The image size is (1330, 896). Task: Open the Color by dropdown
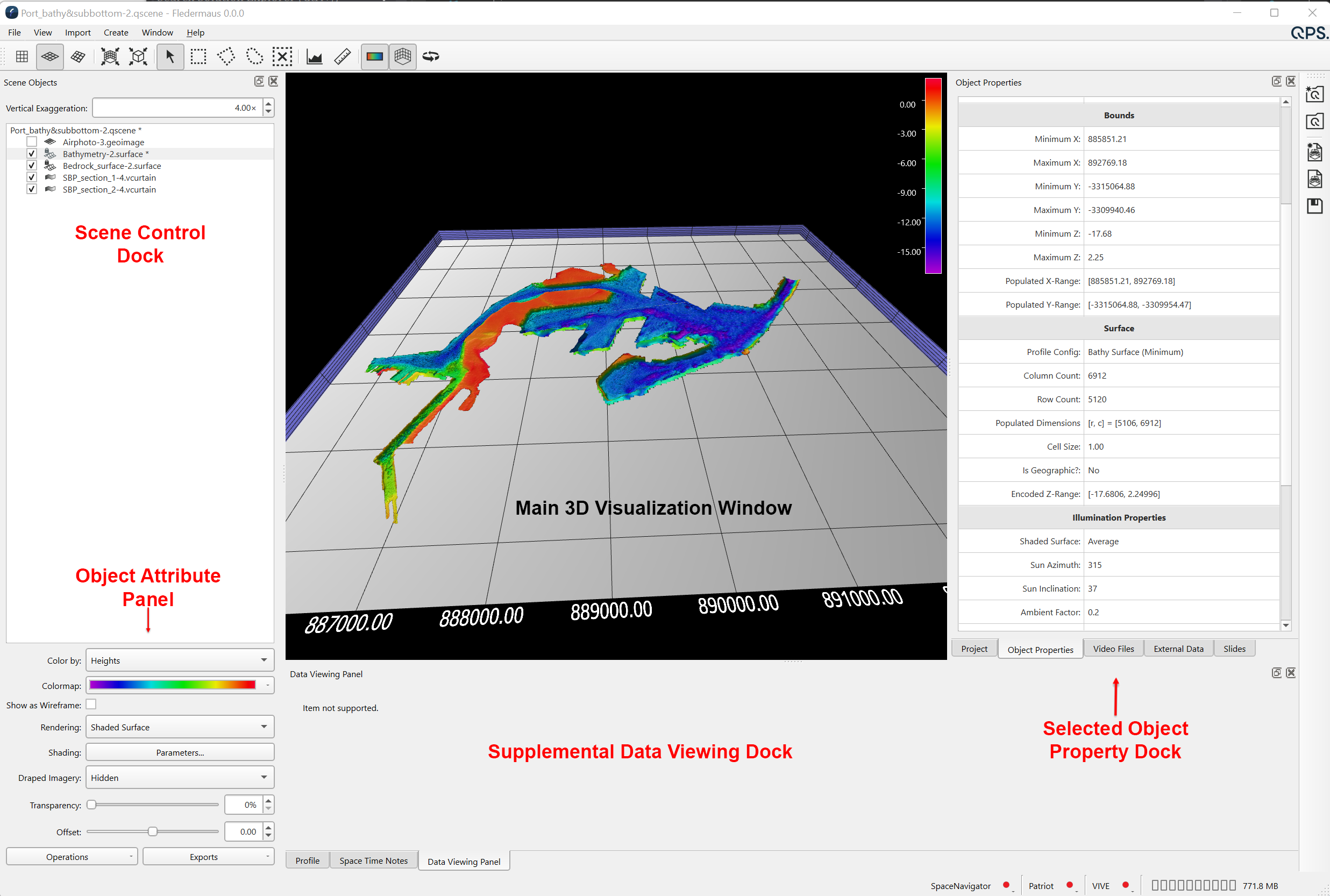click(x=180, y=660)
